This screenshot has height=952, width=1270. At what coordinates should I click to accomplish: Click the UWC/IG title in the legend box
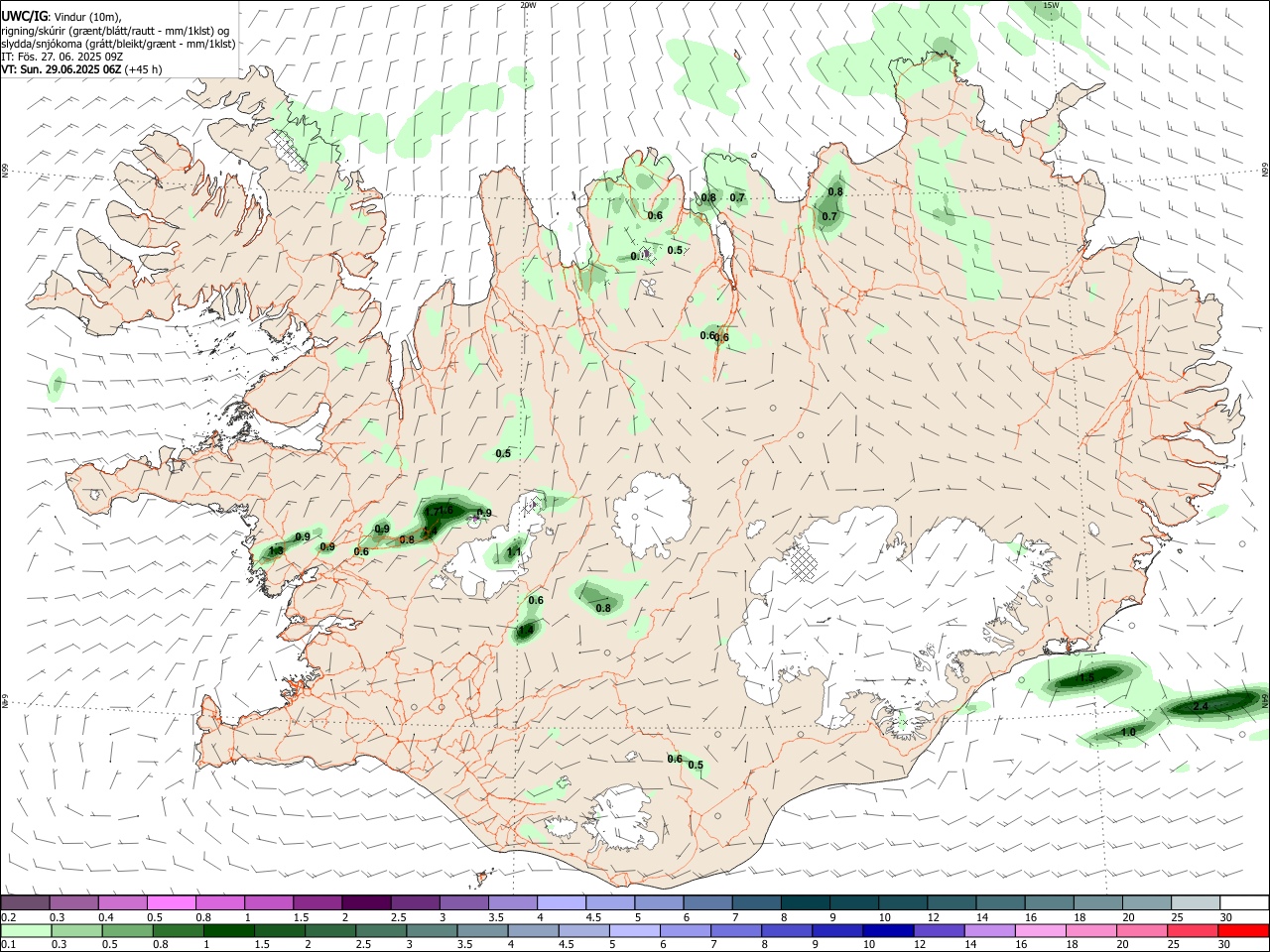click(x=24, y=16)
